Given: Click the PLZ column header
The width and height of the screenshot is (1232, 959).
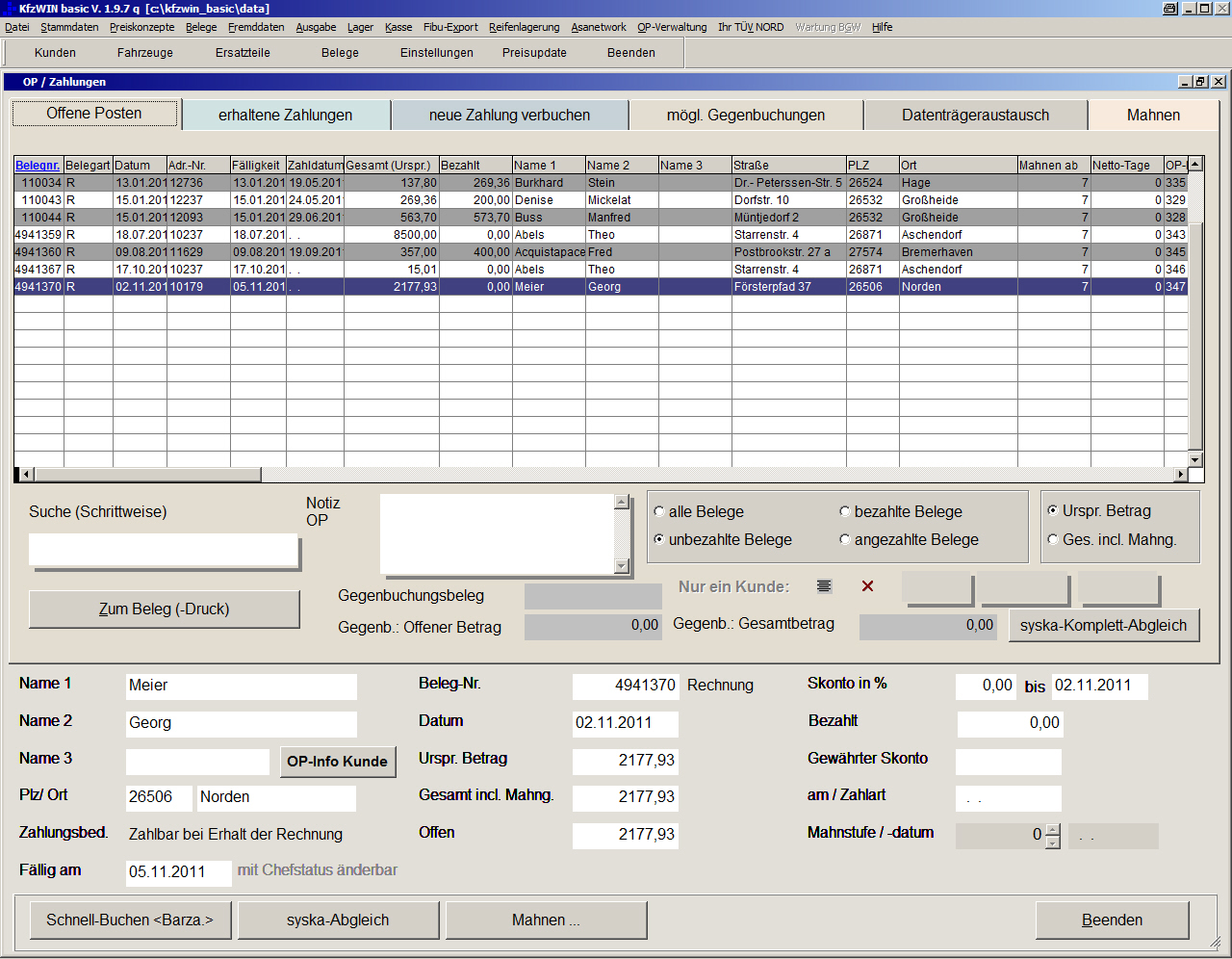Looking at the screenshot, I should 873,166.
